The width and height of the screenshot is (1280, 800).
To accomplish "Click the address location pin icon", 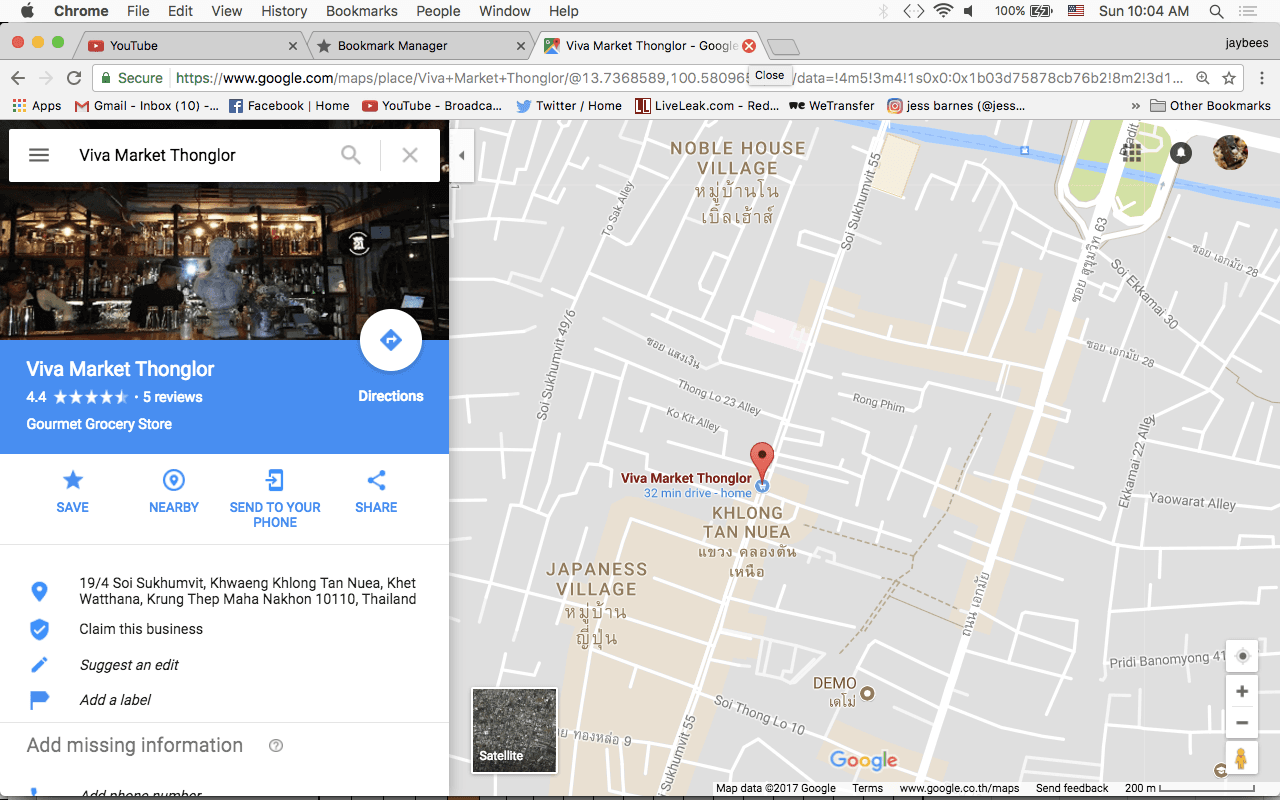I will 39,591.
